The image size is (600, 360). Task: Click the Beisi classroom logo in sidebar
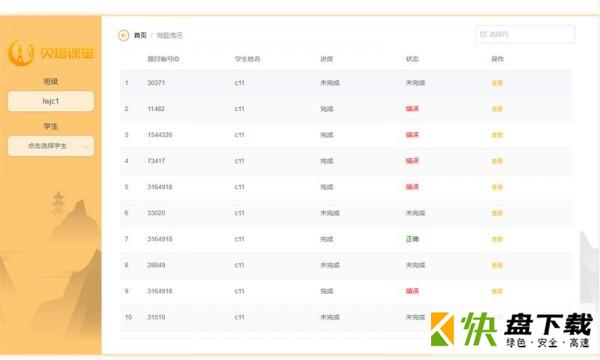(51, 53)
